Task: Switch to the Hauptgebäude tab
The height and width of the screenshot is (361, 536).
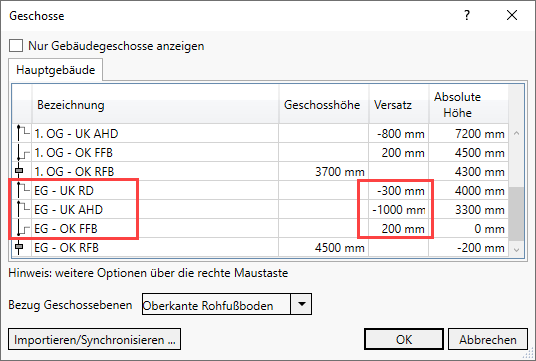Action: click(x=55, y=70)
